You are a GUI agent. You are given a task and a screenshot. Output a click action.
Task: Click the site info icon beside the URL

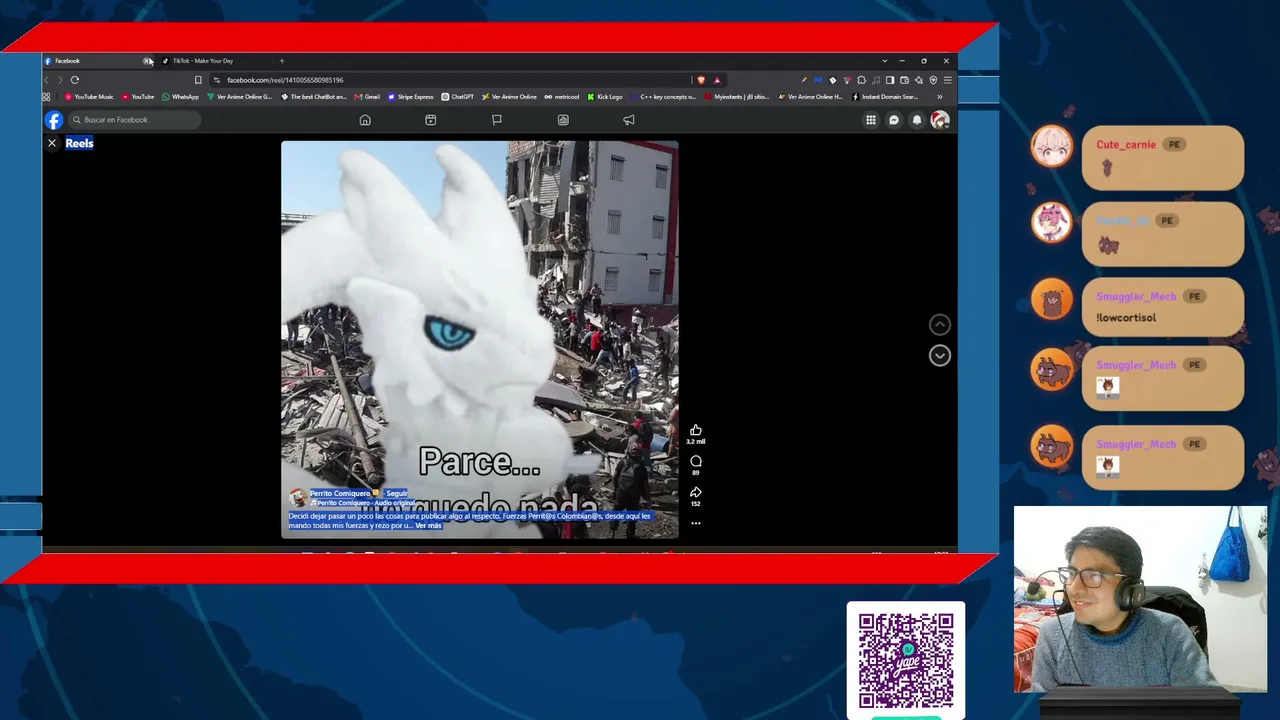point(217,80)
